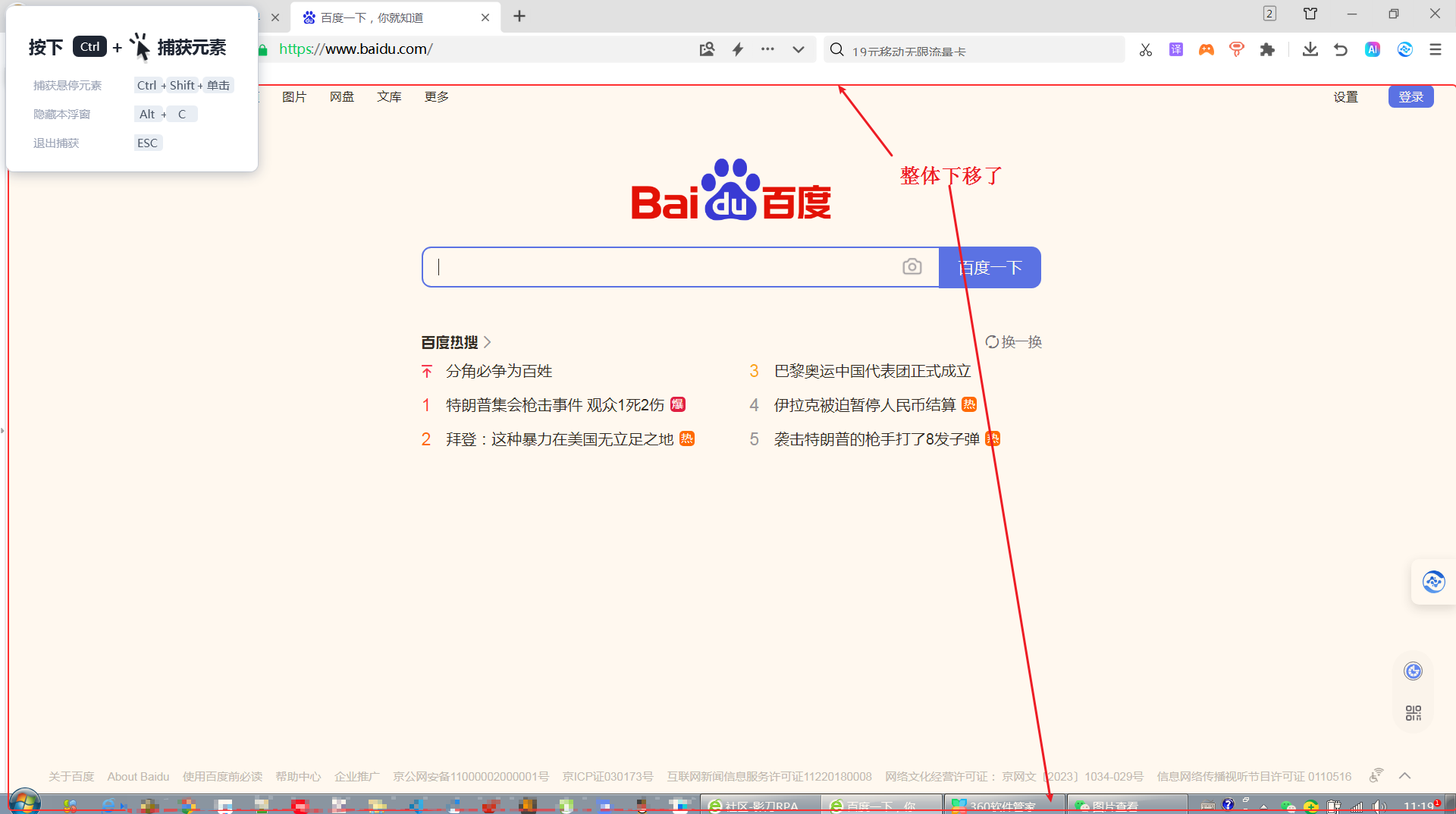
Task: Open the 更多 navigation menu
Action: point(437,97)
